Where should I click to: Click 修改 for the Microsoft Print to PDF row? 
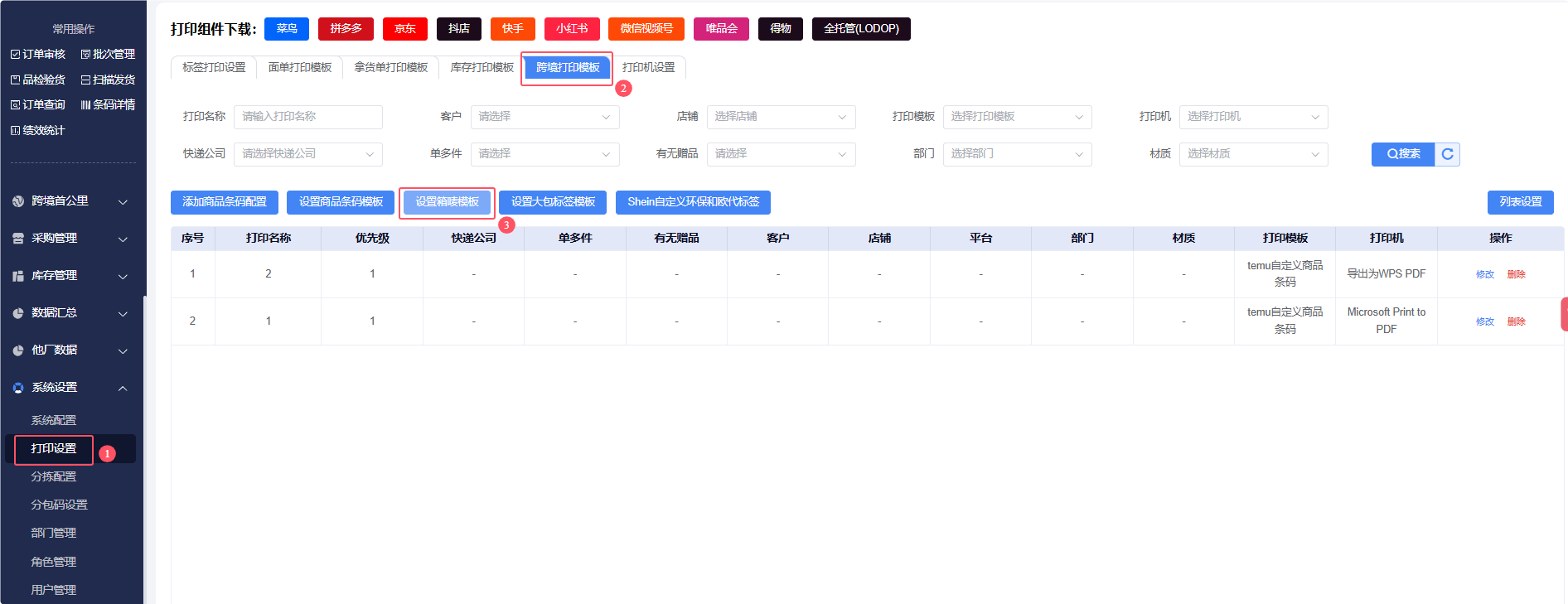pos(1485,322)
